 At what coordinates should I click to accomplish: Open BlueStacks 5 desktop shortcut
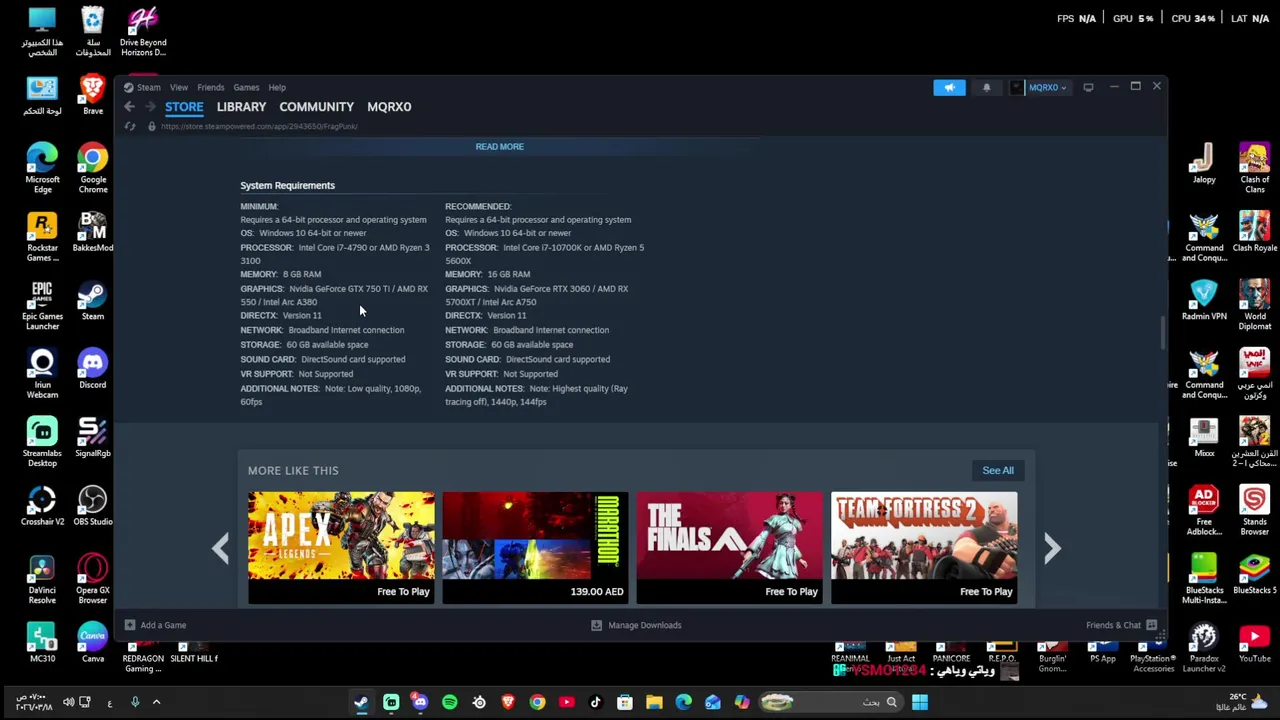point(1254,574)
